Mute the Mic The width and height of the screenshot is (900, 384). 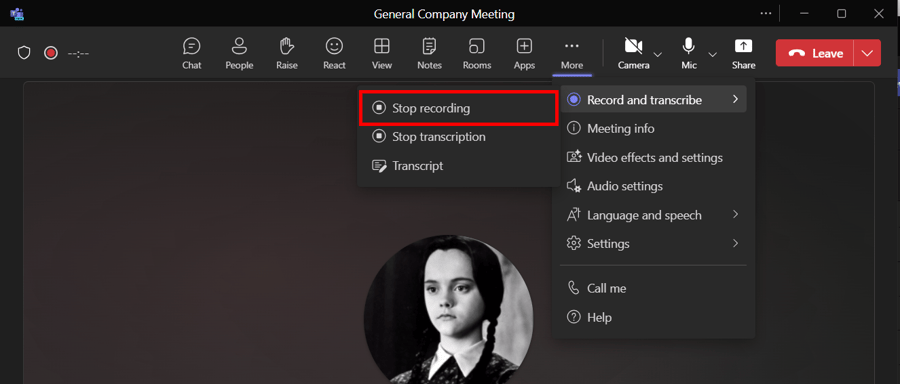coord(689,53)
